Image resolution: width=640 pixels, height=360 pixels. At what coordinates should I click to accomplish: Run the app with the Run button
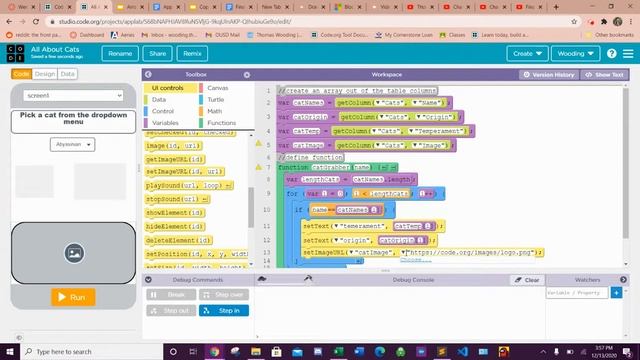(73, 297)
